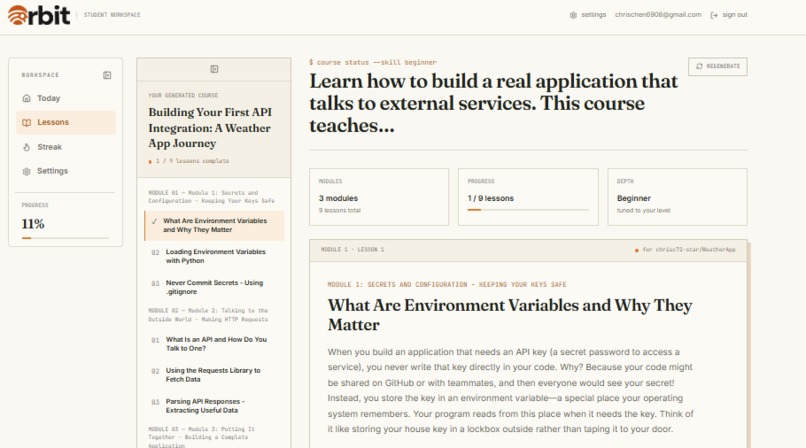The image size is (806, 448).
Task: Click the MODULE 1 · LESSON 1 label
Action: [353, 249]
